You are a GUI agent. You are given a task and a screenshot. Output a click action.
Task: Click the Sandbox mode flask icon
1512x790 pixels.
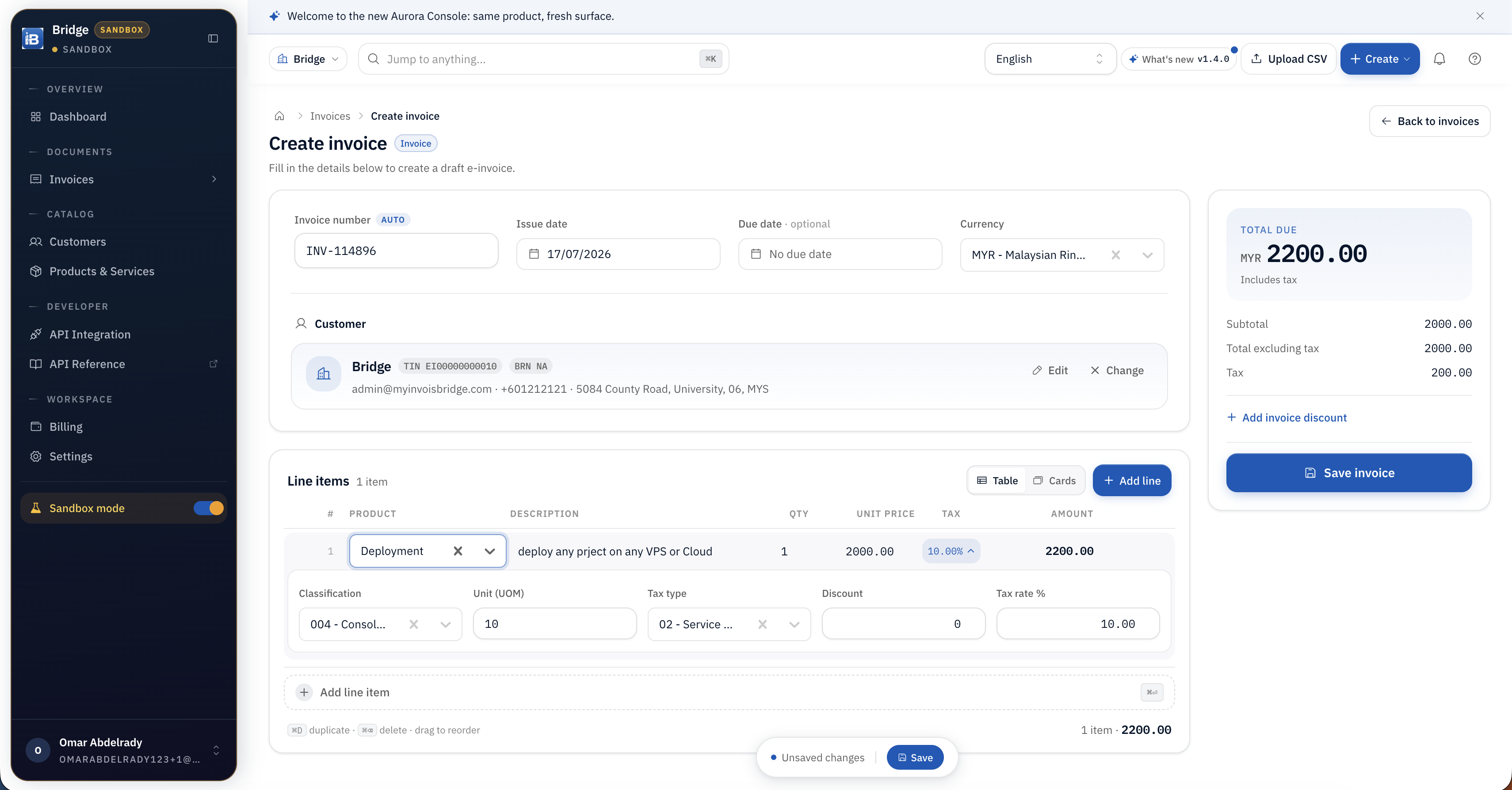click(x=36, y=508)
